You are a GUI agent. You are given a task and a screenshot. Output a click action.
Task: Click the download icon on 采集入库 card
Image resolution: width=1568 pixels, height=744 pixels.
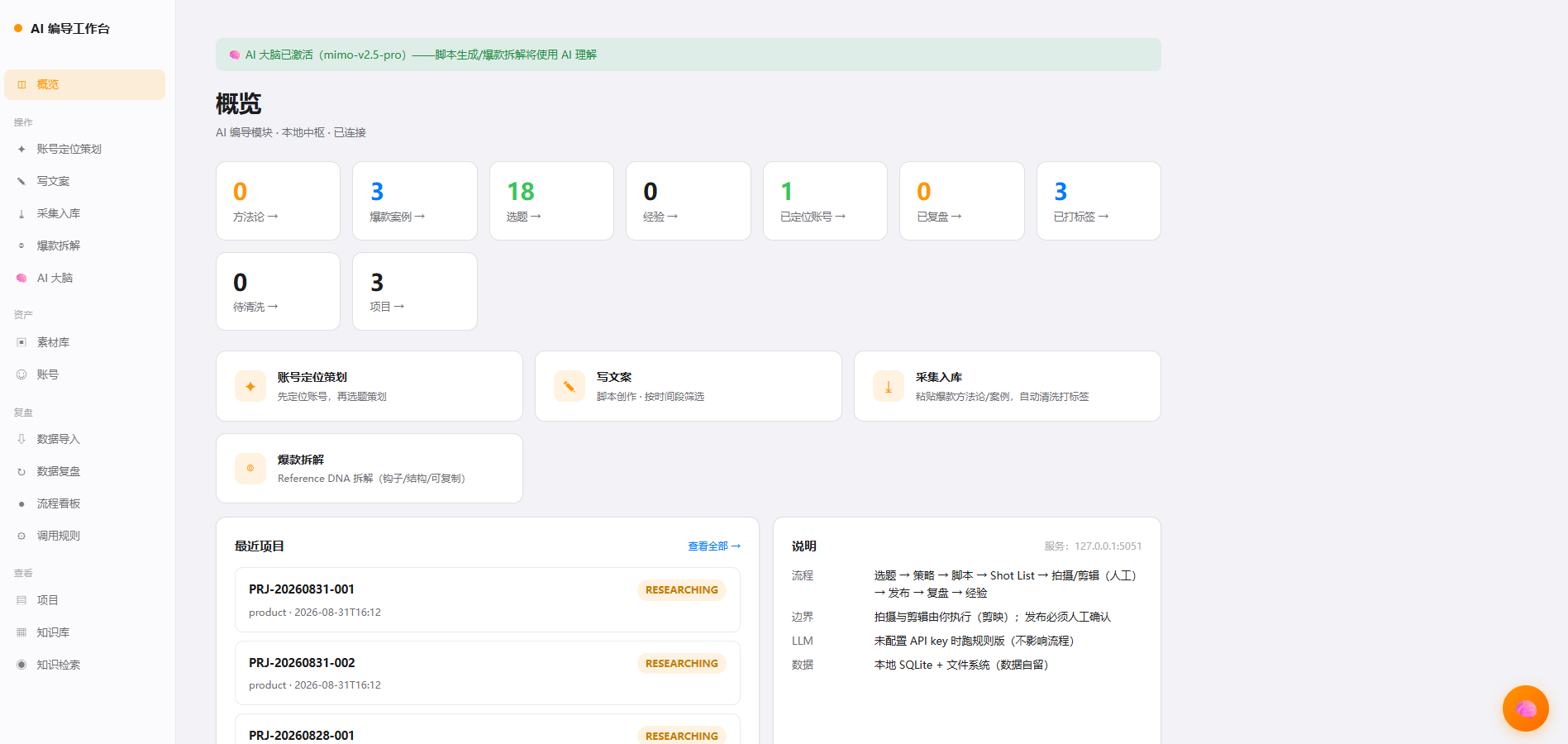[x=889, y=386]
